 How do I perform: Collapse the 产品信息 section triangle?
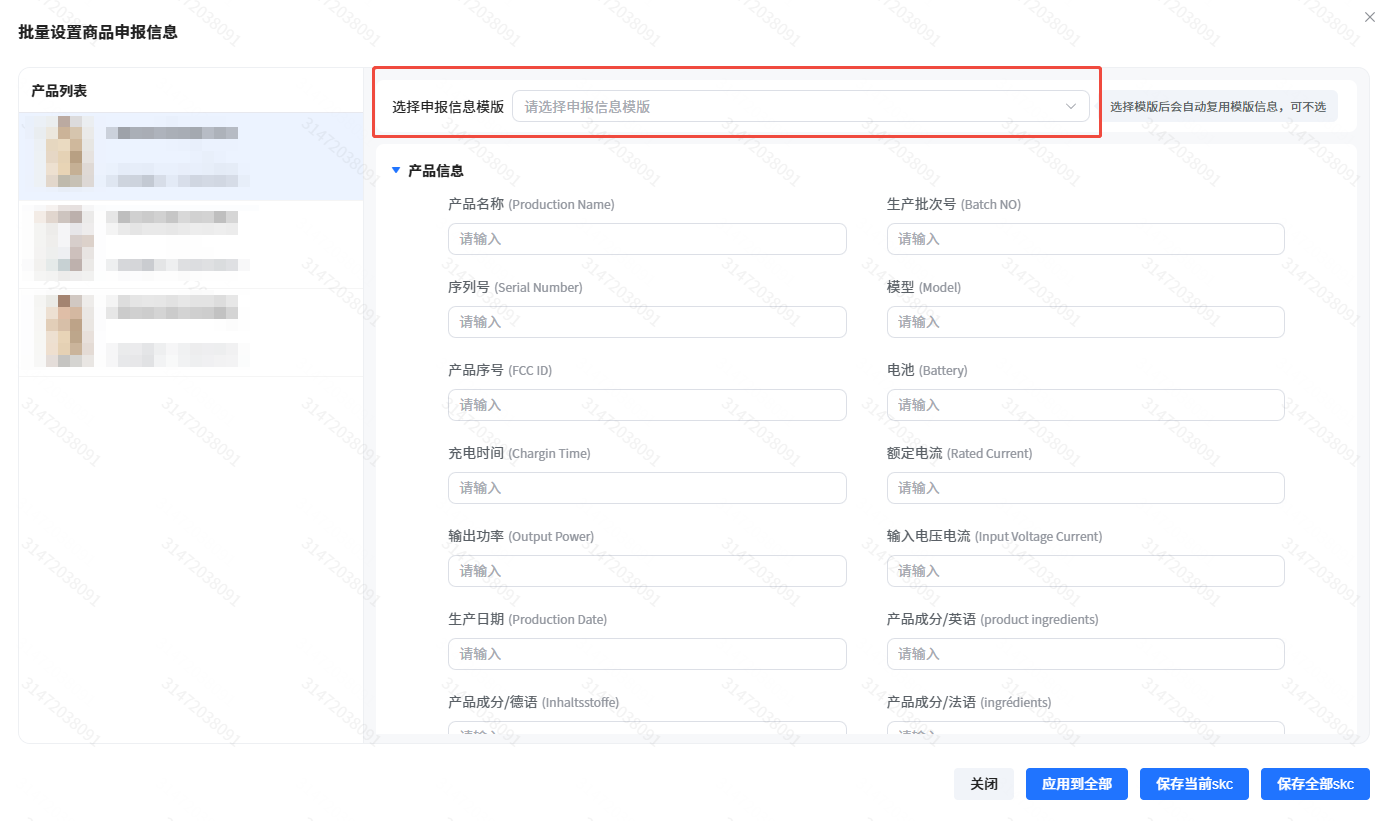(396, 171)
